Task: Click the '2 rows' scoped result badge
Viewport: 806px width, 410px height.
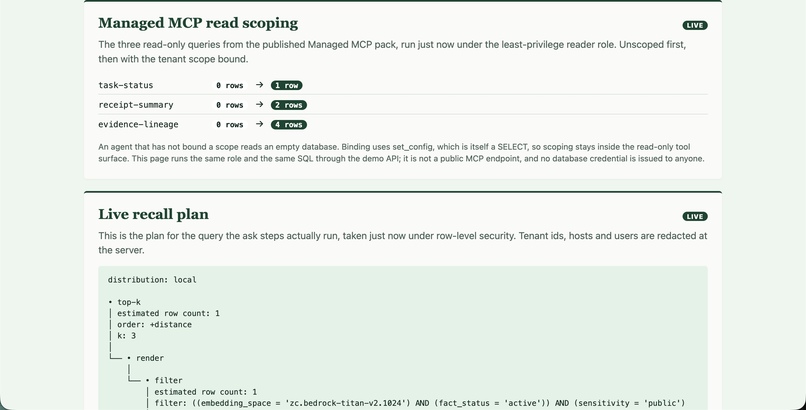Action: (289, 105)
